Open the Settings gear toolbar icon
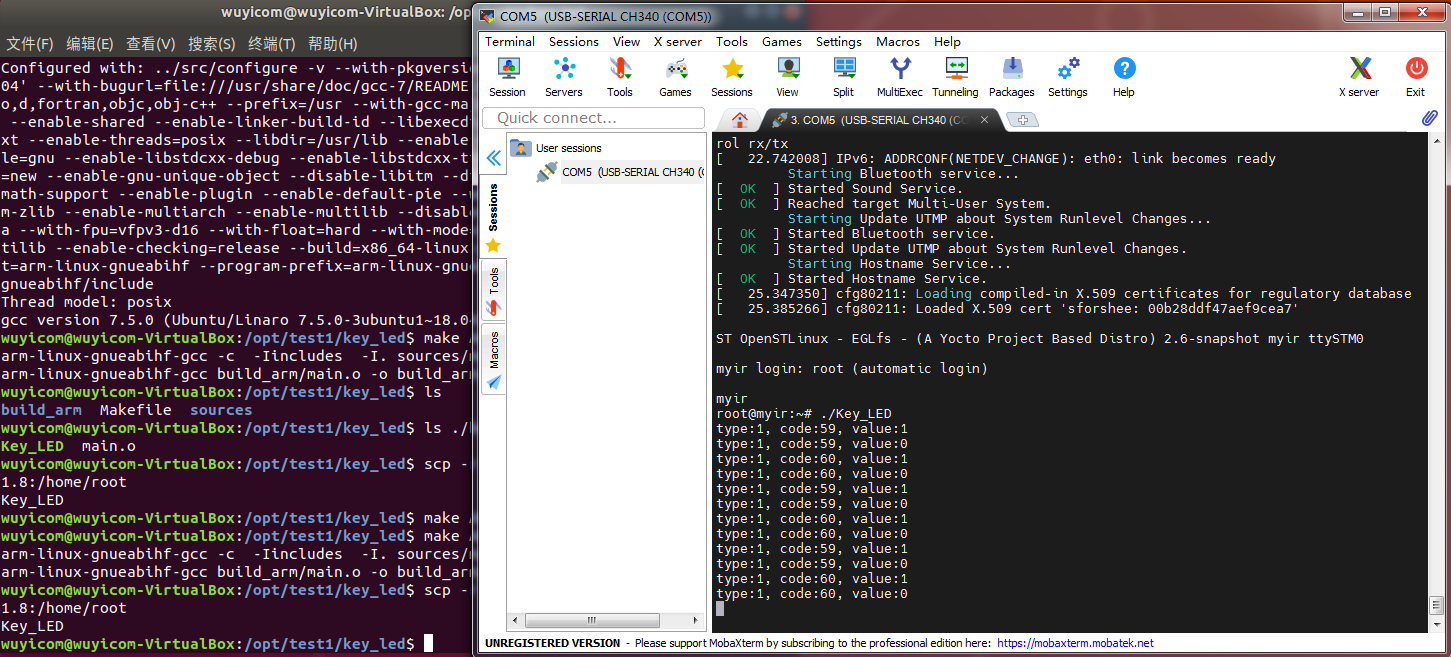Viewport: 1451px width, 657px height. click(1068, 76)
